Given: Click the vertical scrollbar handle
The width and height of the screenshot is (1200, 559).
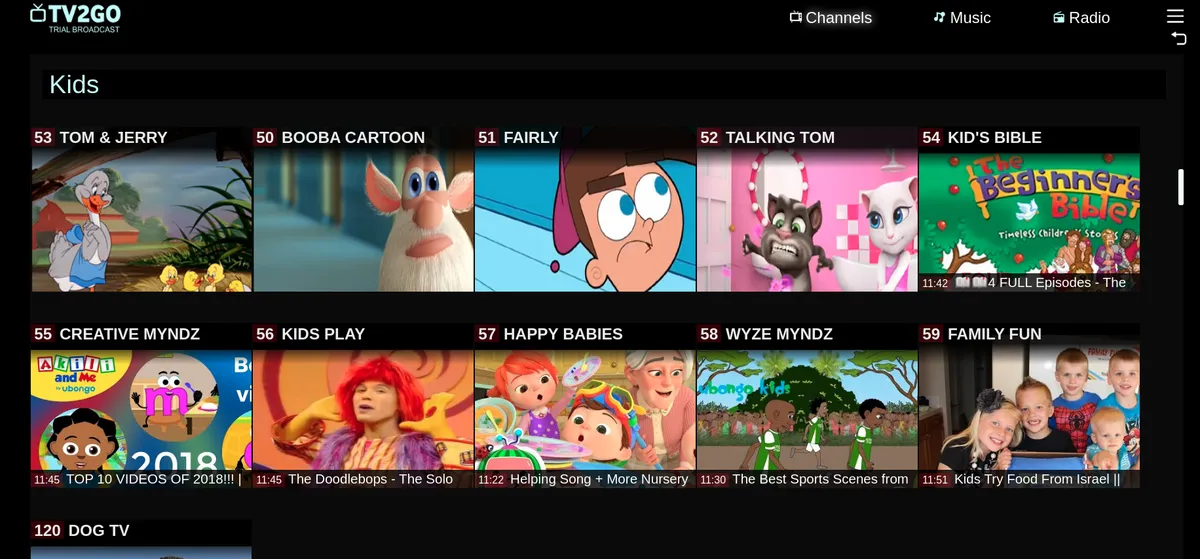Looking at the screenshot, I should tap(1181, 187).
